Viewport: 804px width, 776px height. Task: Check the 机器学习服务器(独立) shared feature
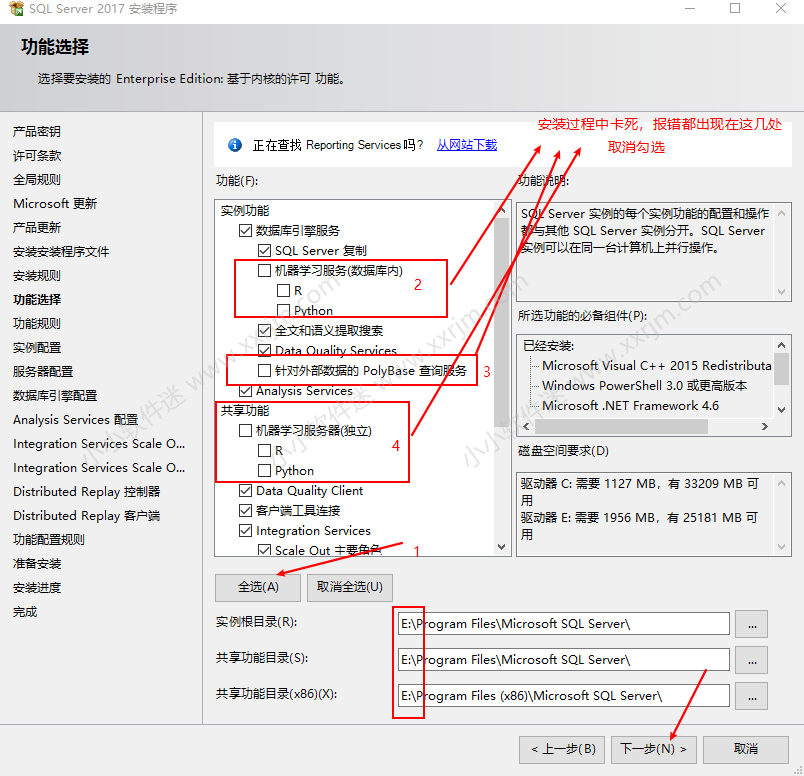(x=246, y=431)
